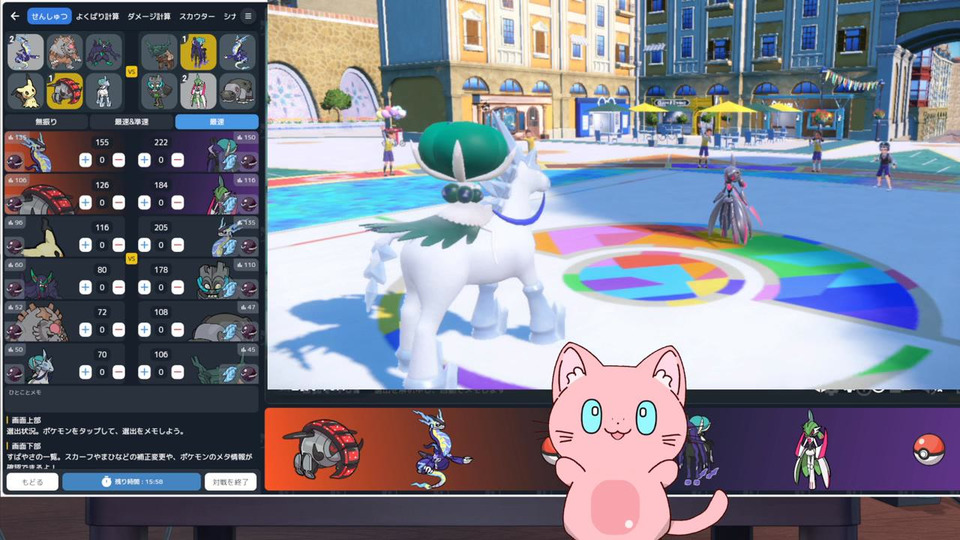Click the dark orb icon beside my Iron Treads
Viewport: 960px width, 540px height.
coord(15,204)
